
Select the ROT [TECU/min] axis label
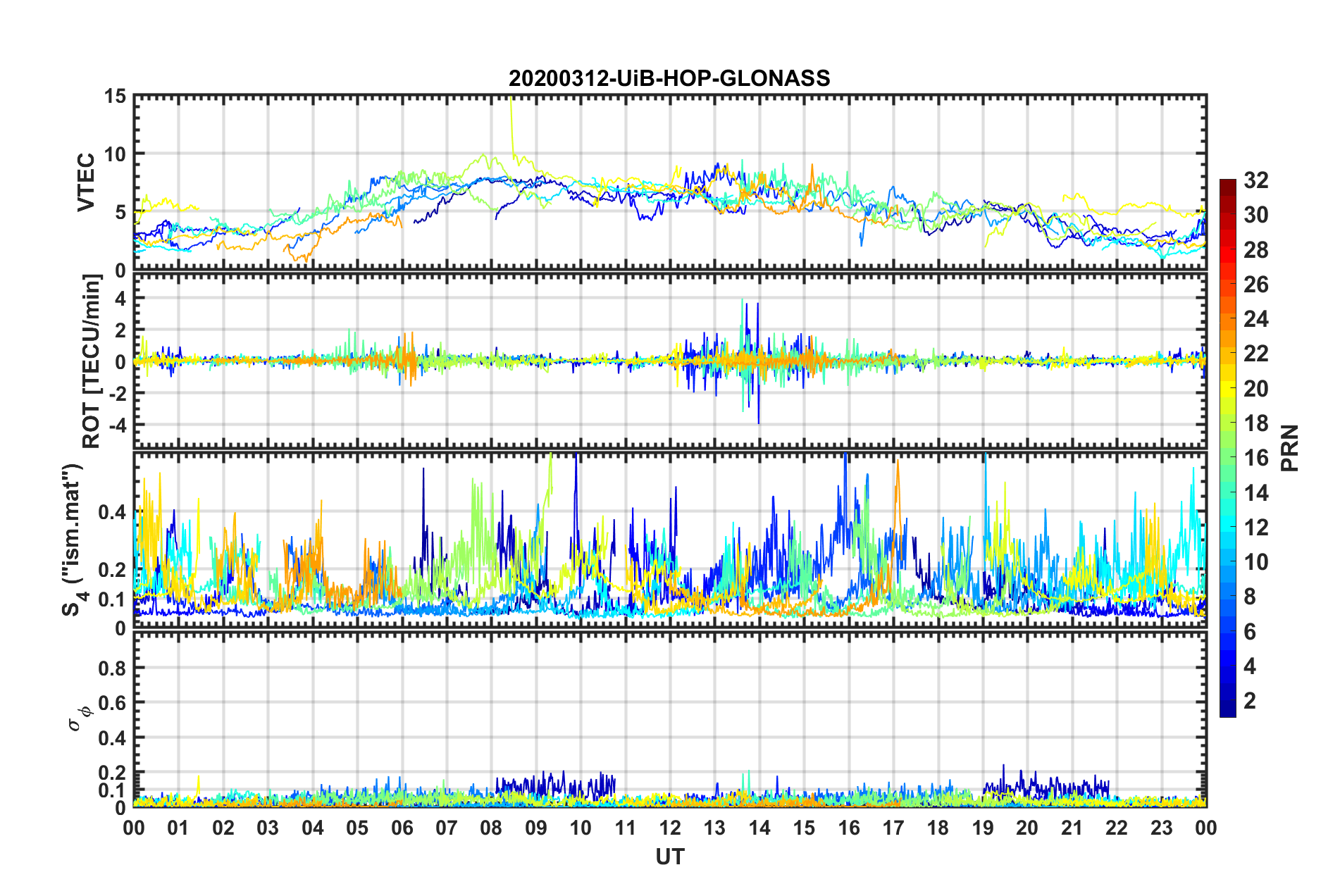92,361
